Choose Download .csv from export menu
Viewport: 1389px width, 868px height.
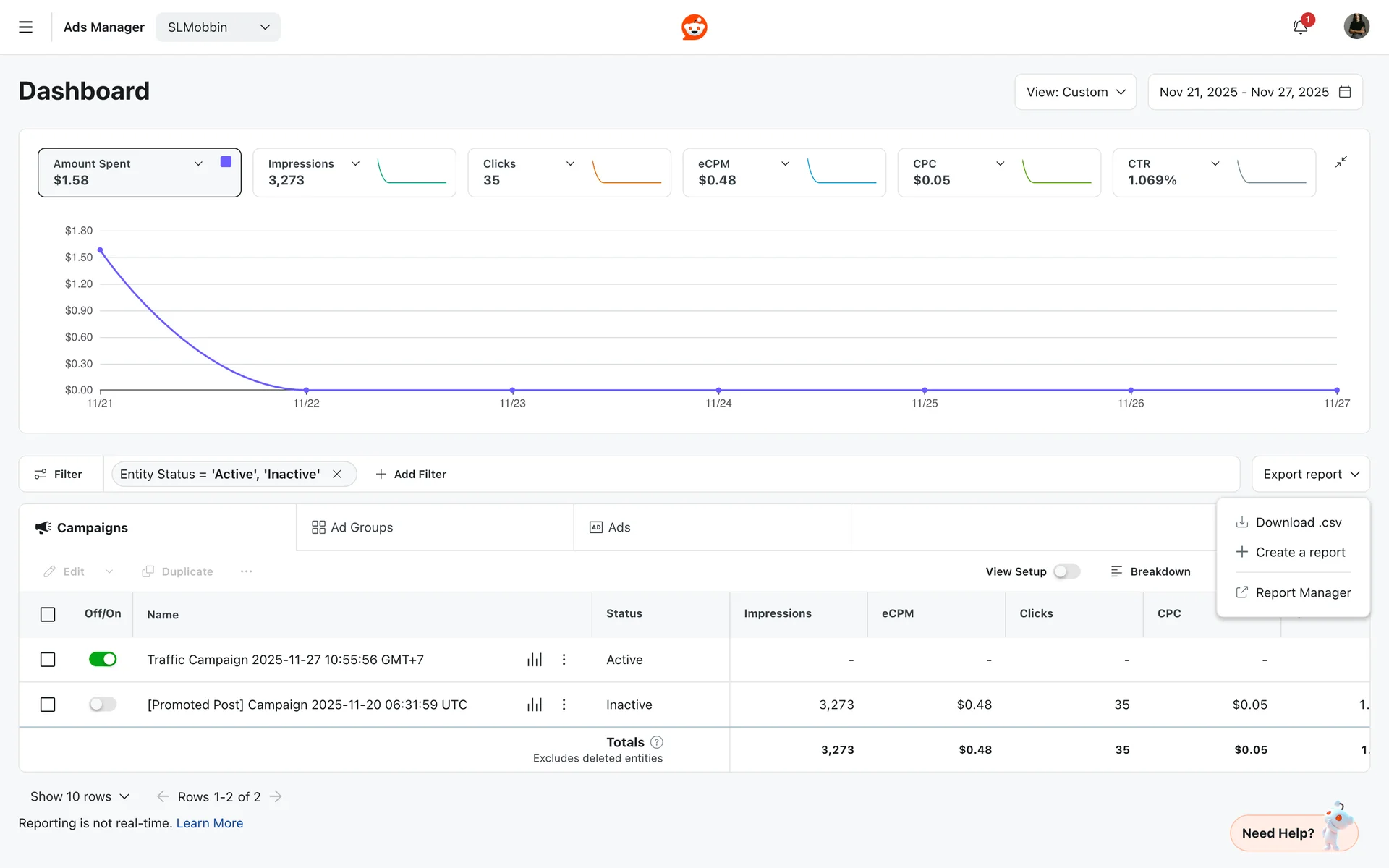(x=1298, y=522)
